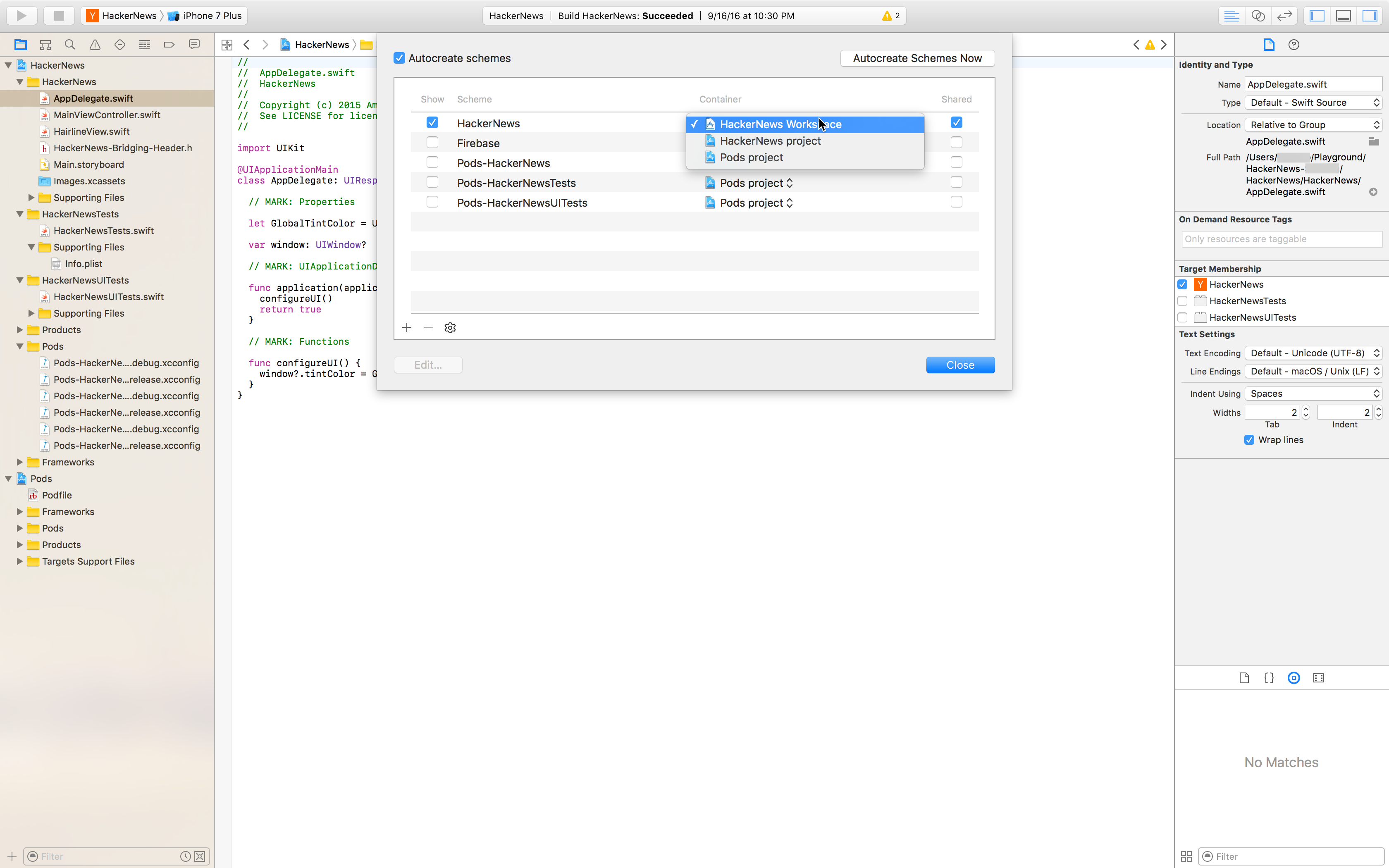This screenshot has height=868, width=1389.
Task: Click the issue navigator warning icon
Action: 94,44
